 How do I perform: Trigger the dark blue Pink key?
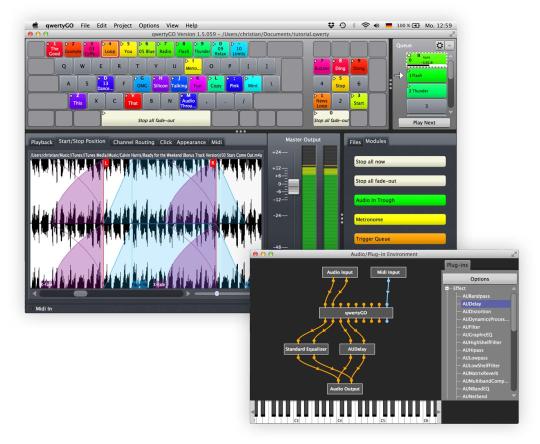[x=234, y=84]
